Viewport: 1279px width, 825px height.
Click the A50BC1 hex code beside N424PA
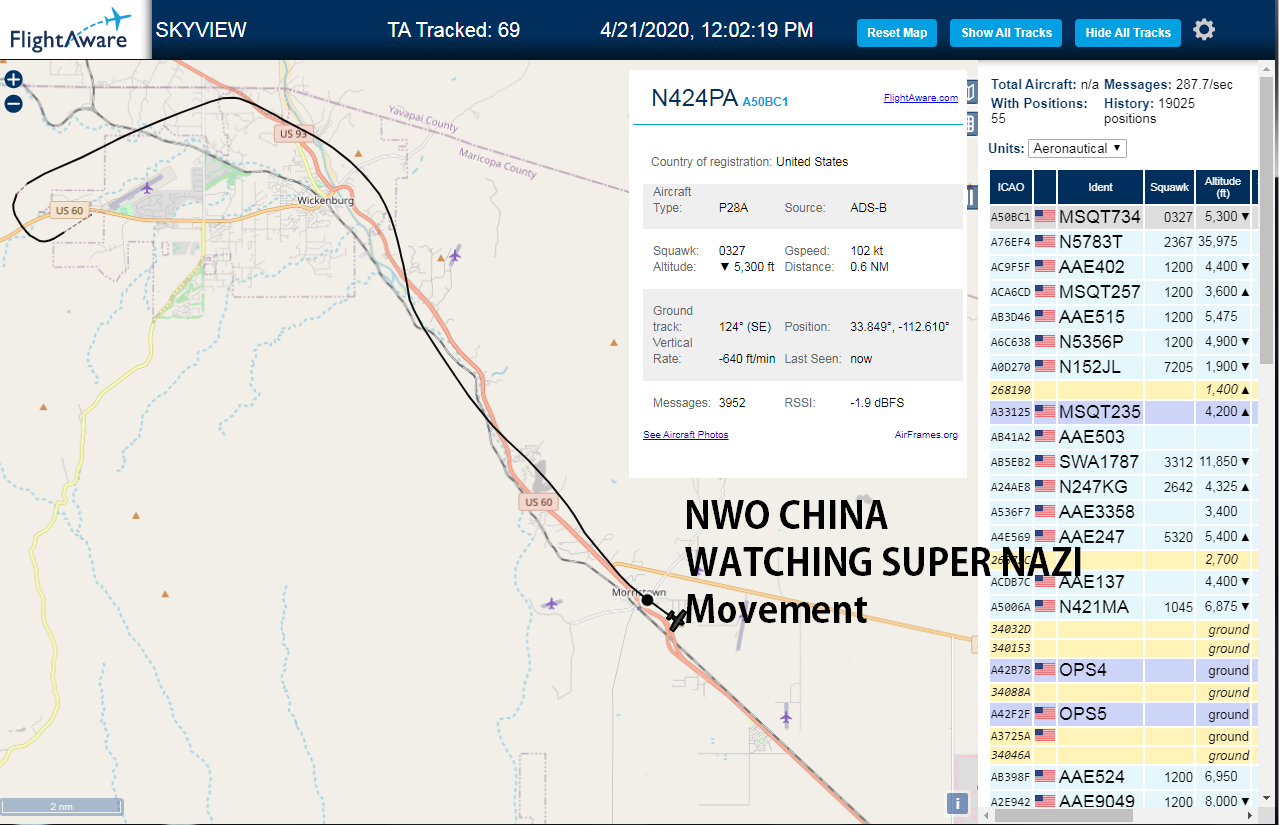coord(765,101)
